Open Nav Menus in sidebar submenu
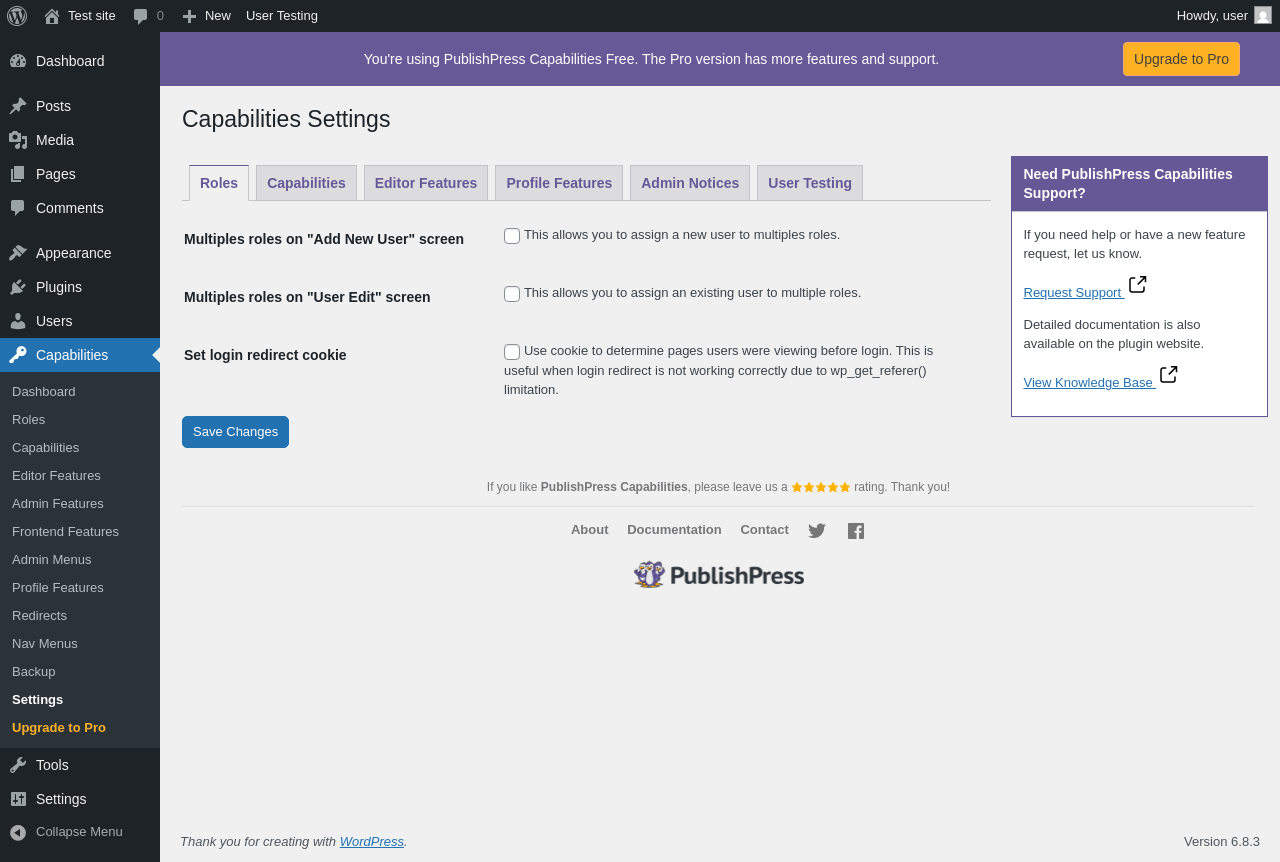Viewport: 1280px width, 862px height. click(80, 644)
